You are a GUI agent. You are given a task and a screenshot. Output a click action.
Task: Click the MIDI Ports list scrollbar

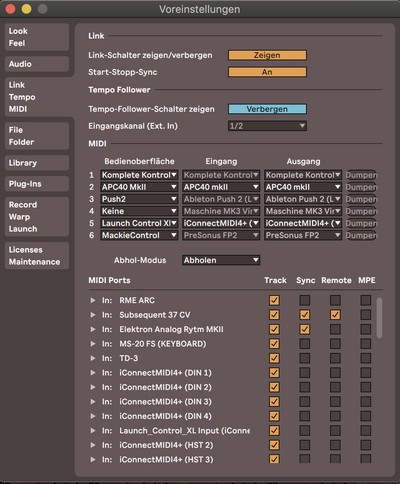point(379,318)
